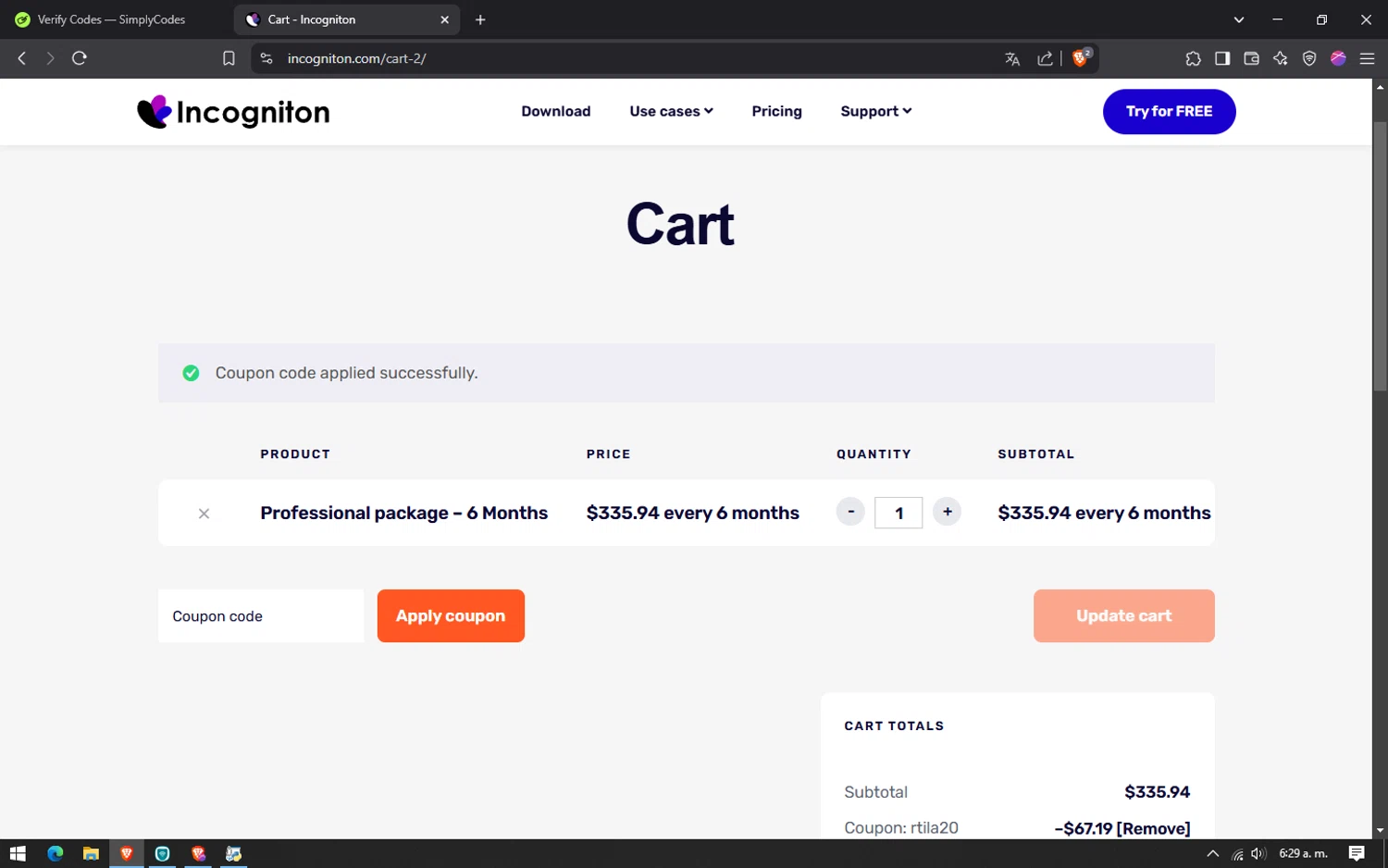1388x868 pixels.
Task: Open the Windows Start menu
Action: coord(18,853)
